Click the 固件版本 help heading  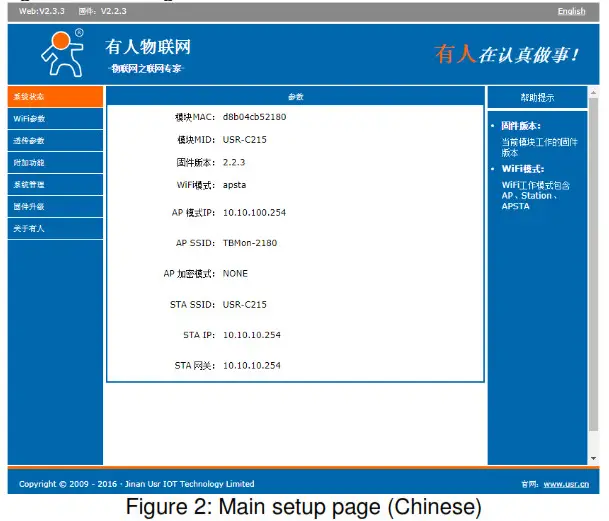[x=520, y=126]
